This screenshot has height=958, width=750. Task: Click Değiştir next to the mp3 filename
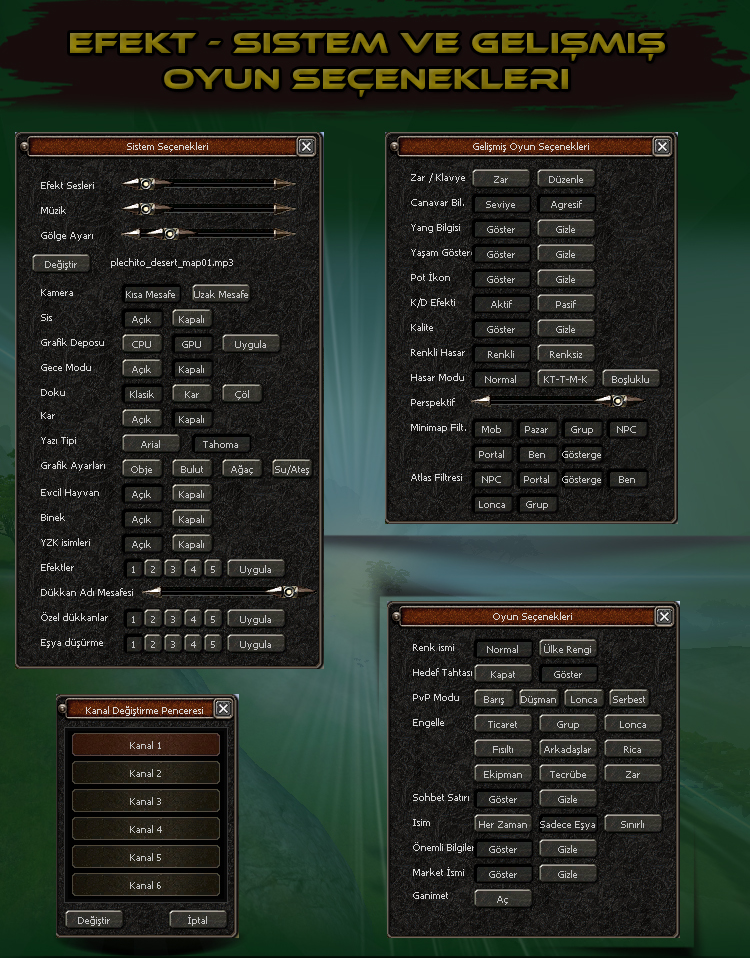62,263
